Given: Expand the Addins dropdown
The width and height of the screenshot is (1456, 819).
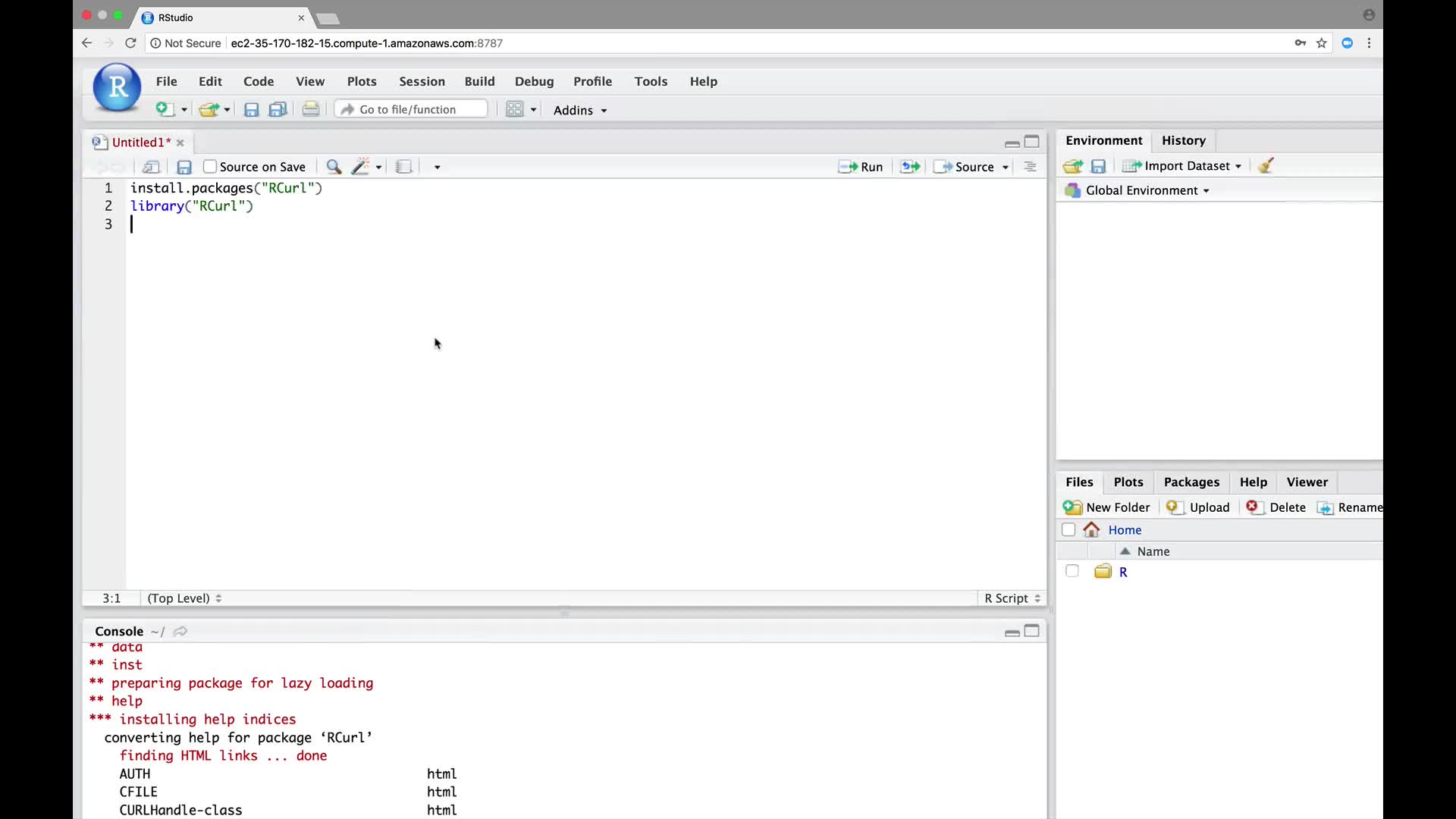Looking at the screenshot, I should [580, 111].
